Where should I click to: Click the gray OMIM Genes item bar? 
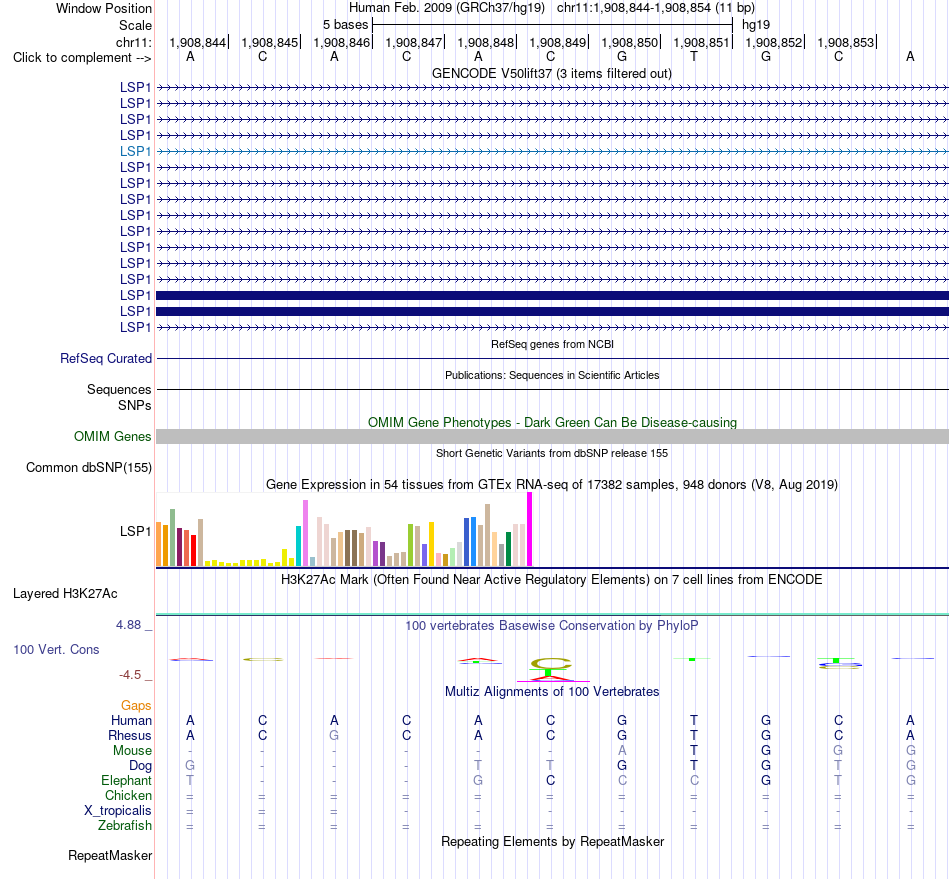point(552,436)
